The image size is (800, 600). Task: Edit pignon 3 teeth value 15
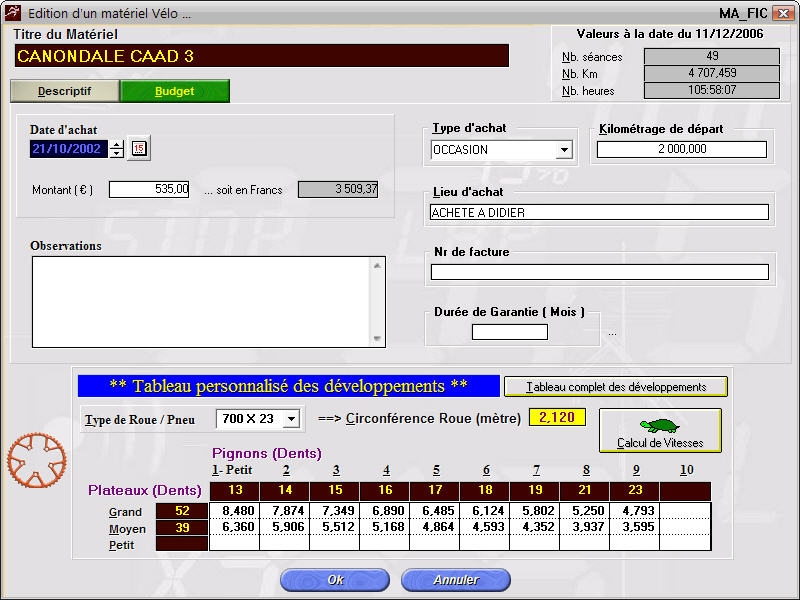(335, 490)
